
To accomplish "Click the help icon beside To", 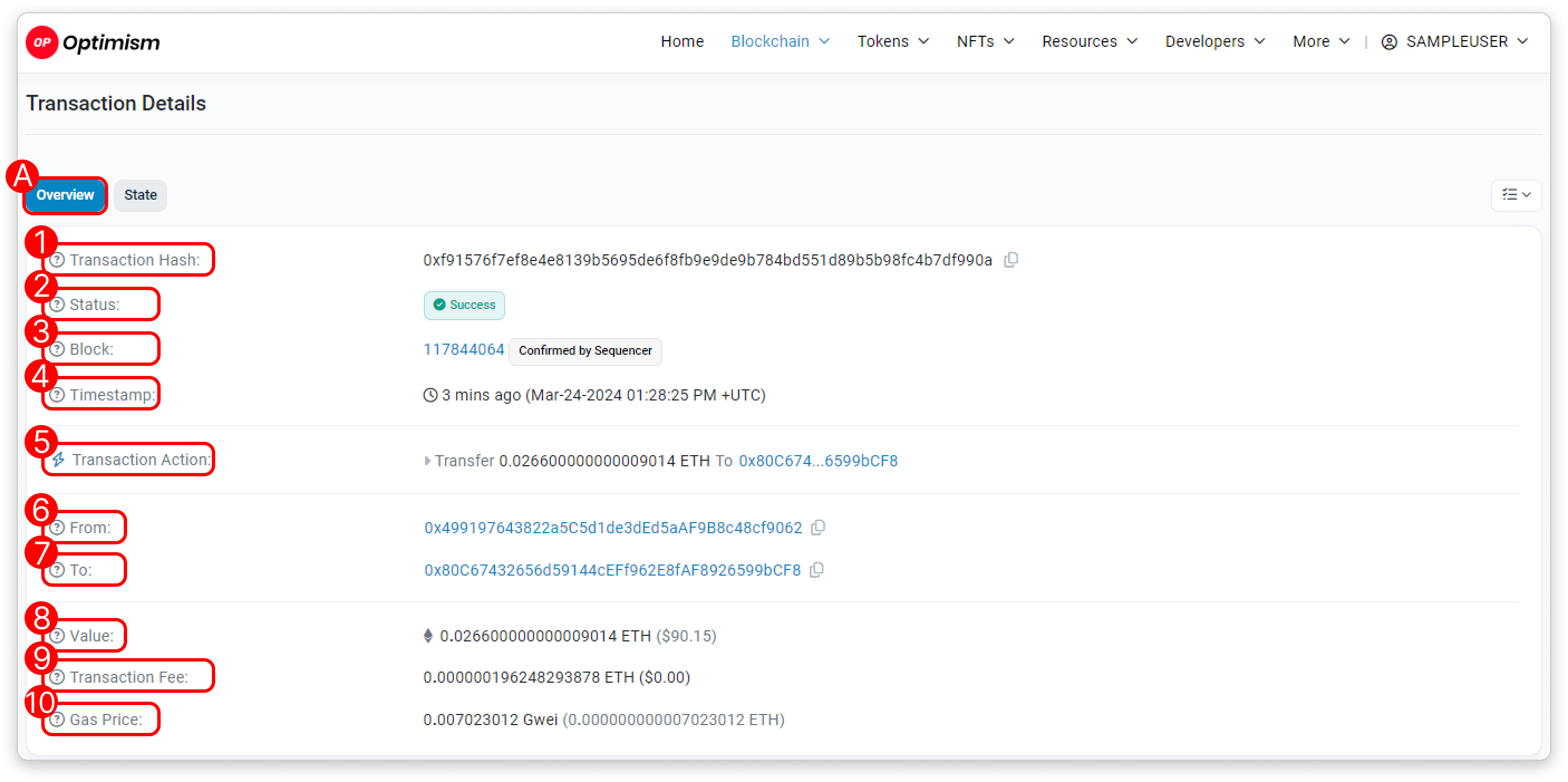I will (57, 570).
